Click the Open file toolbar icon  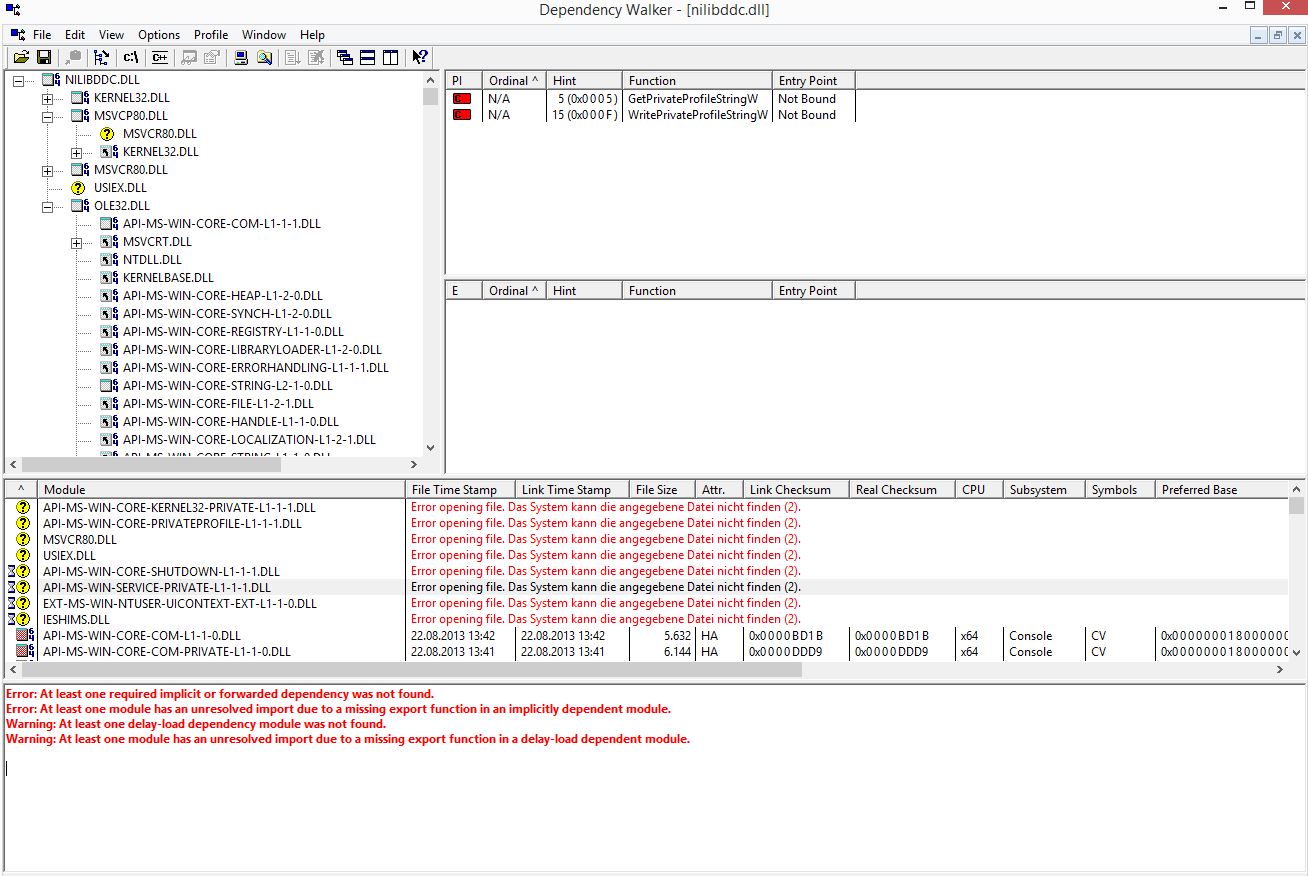click(x=20, y=58)
